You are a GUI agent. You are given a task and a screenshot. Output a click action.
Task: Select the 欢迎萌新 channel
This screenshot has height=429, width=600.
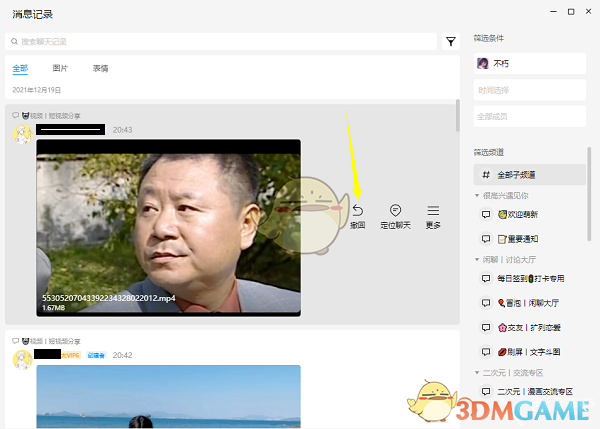[x=517, y=214]
